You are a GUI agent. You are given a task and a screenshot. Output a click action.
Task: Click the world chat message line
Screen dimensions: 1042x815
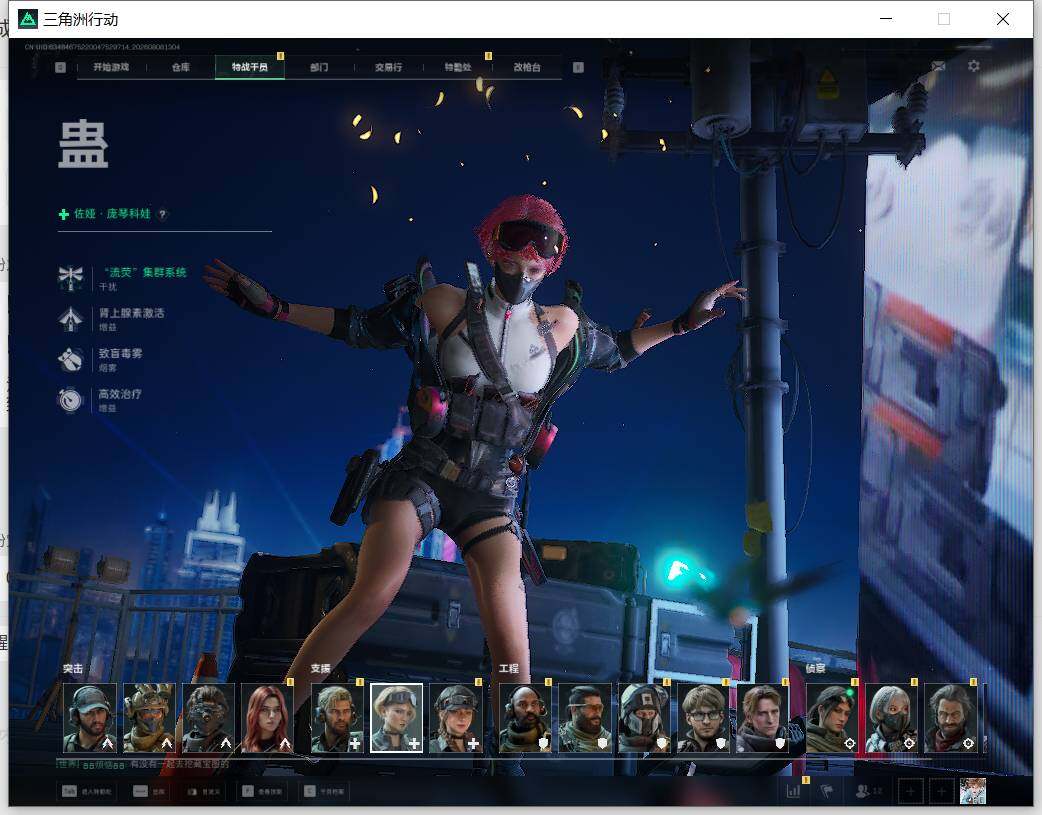coord(143,765)
